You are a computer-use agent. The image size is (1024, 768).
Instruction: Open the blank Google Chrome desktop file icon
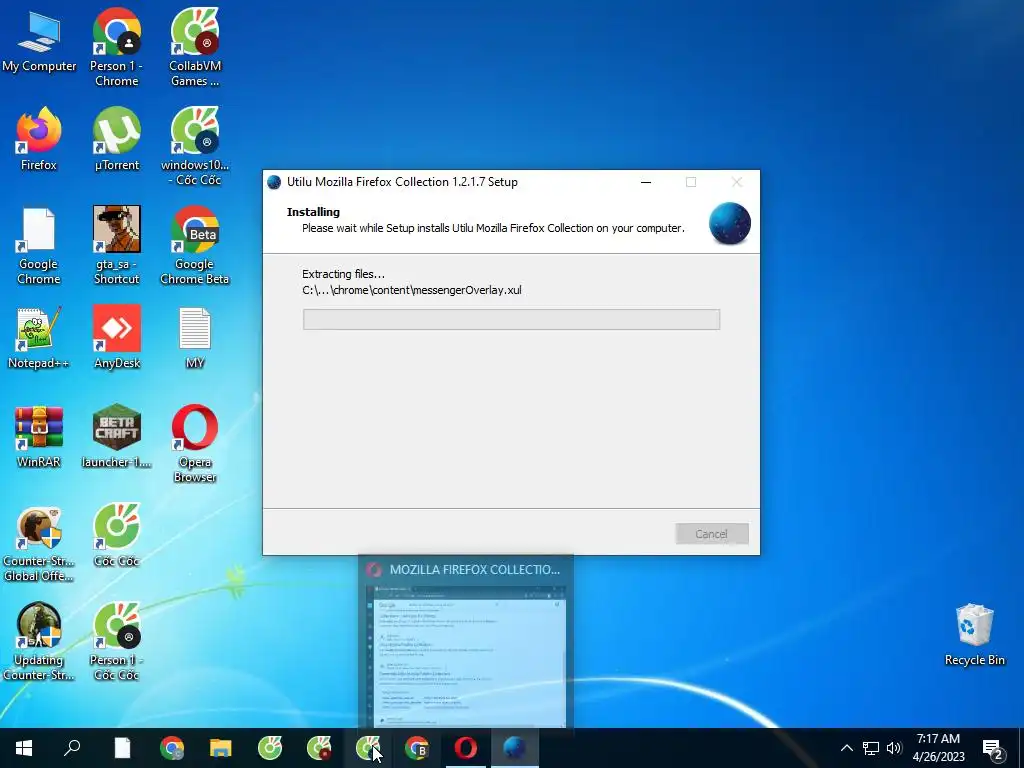39,246
